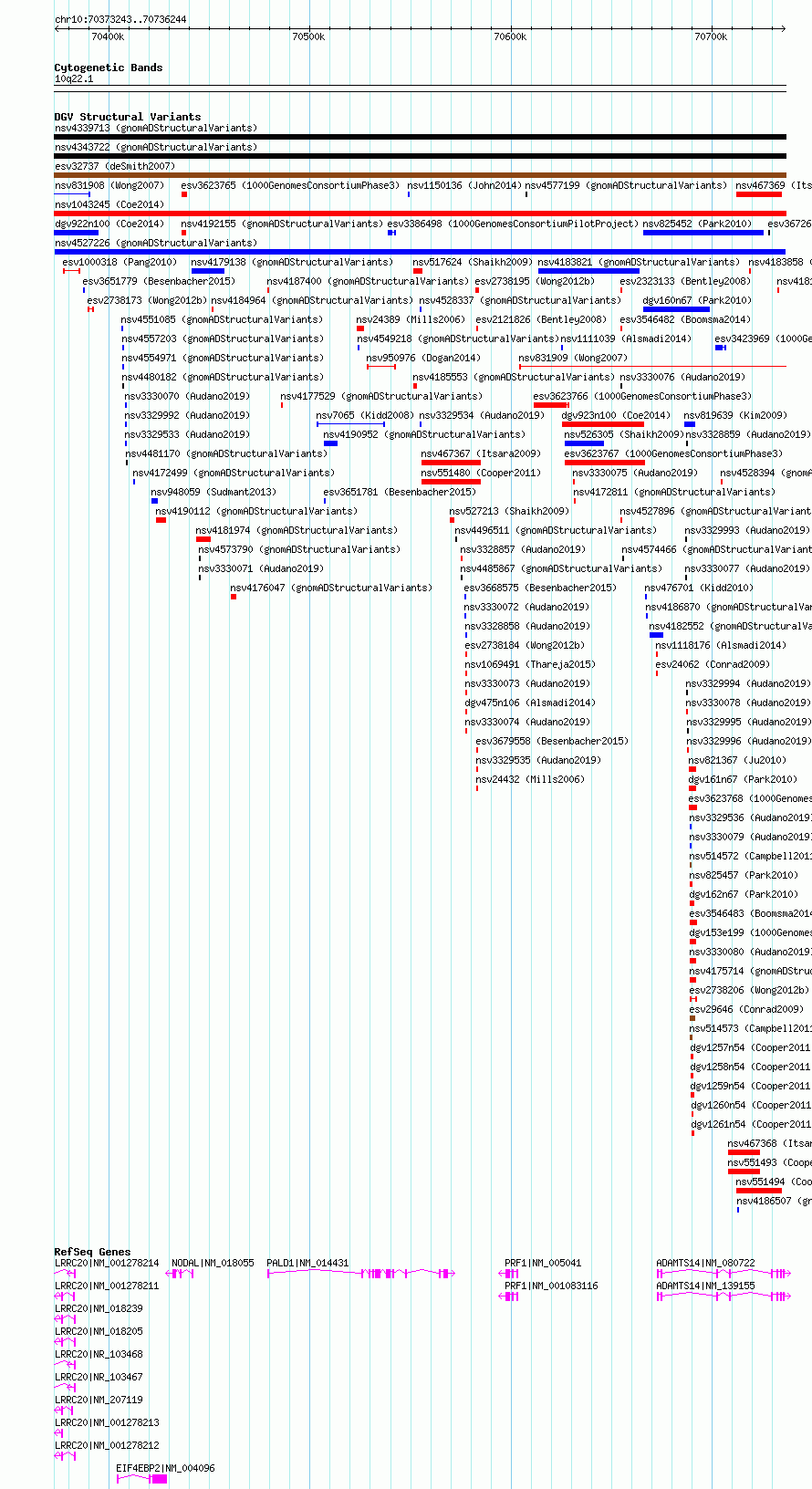Open dgv160n67 (Park2010) variant
This screenshot has width=812, height=1489.
click(698, 300)
